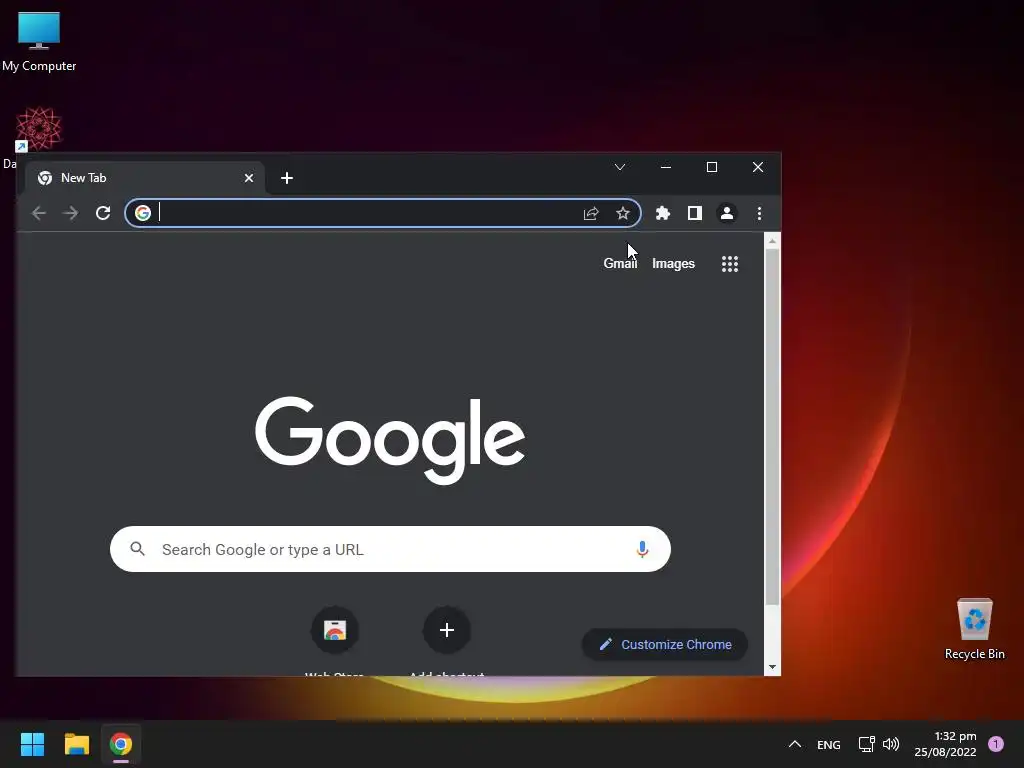Click the Google search input box

(x=391, y=549)
